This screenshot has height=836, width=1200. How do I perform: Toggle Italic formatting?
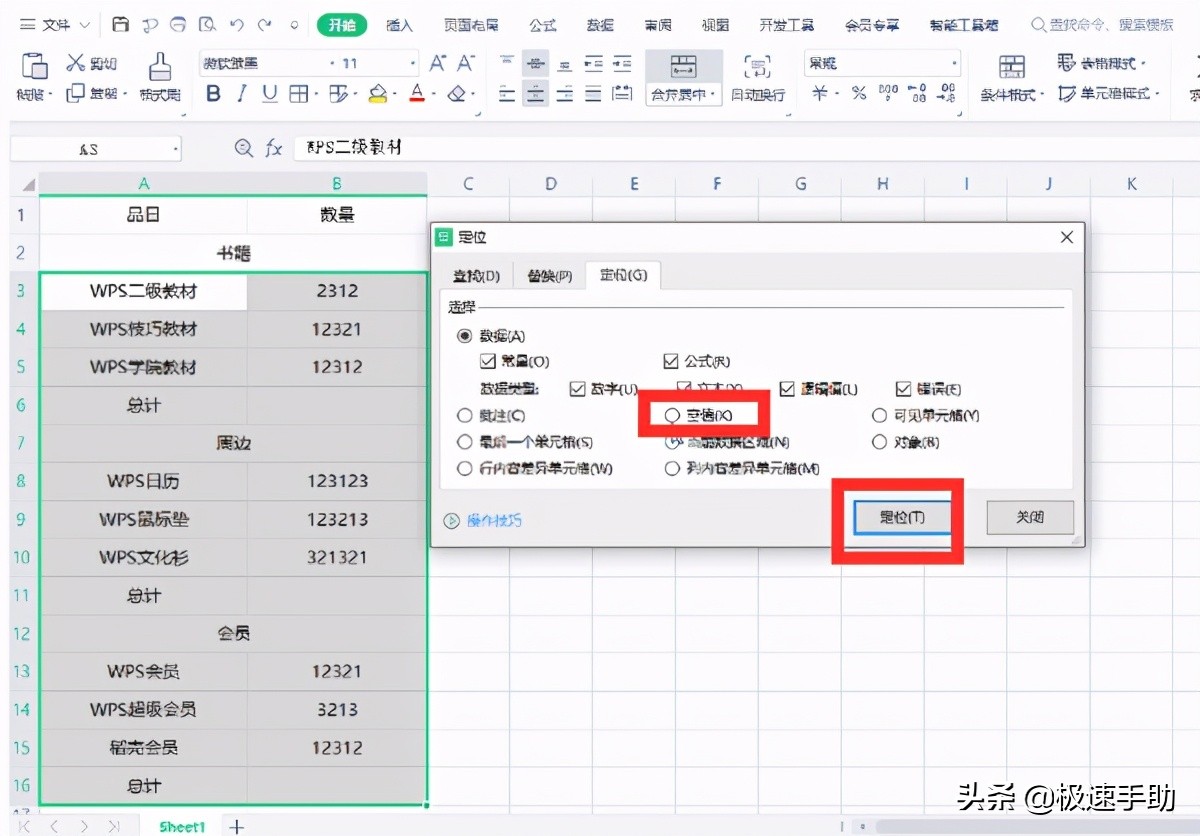coord(241,94)
